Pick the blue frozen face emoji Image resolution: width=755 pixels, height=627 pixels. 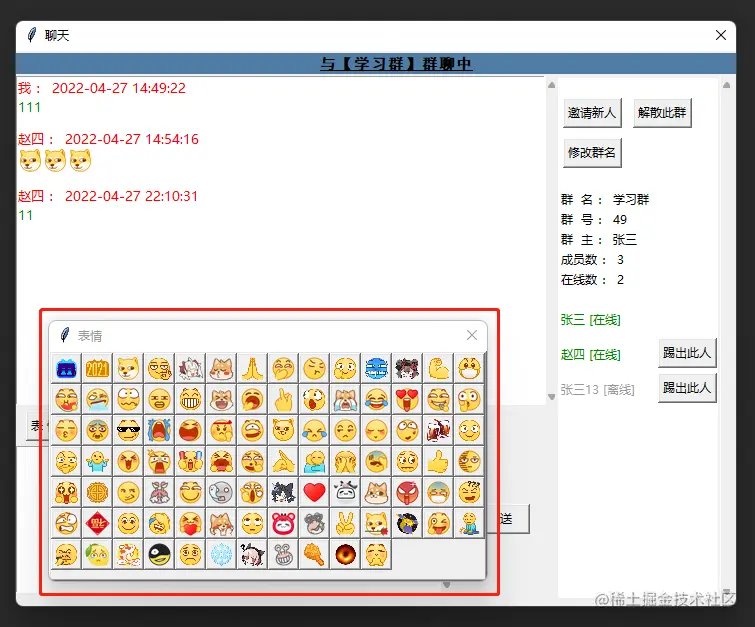[376, 368]
